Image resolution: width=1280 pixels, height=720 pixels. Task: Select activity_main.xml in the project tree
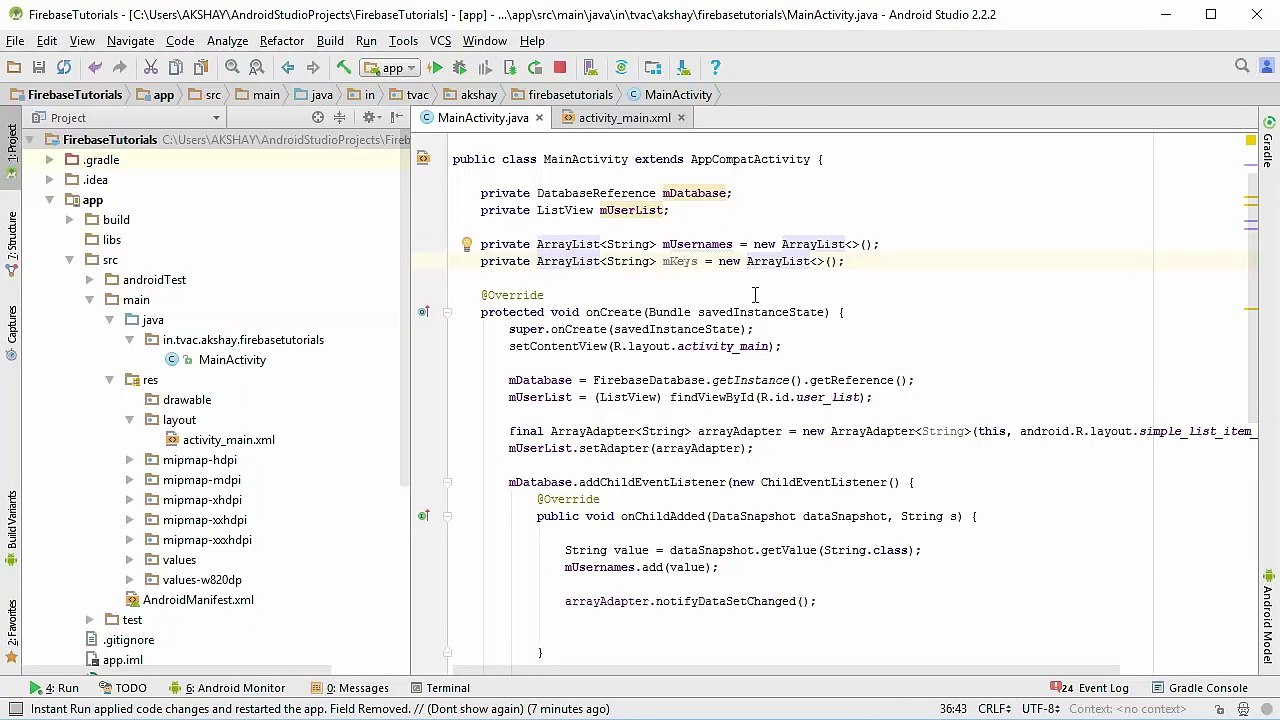(x=228, y=440)
